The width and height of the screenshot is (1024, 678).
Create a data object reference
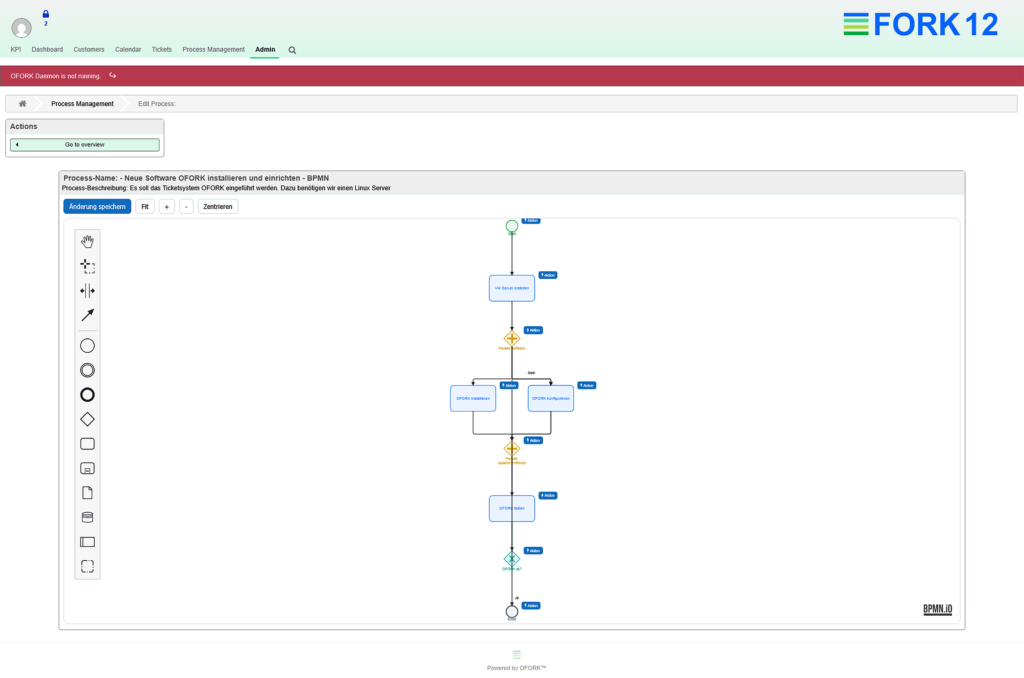[87, 492]
